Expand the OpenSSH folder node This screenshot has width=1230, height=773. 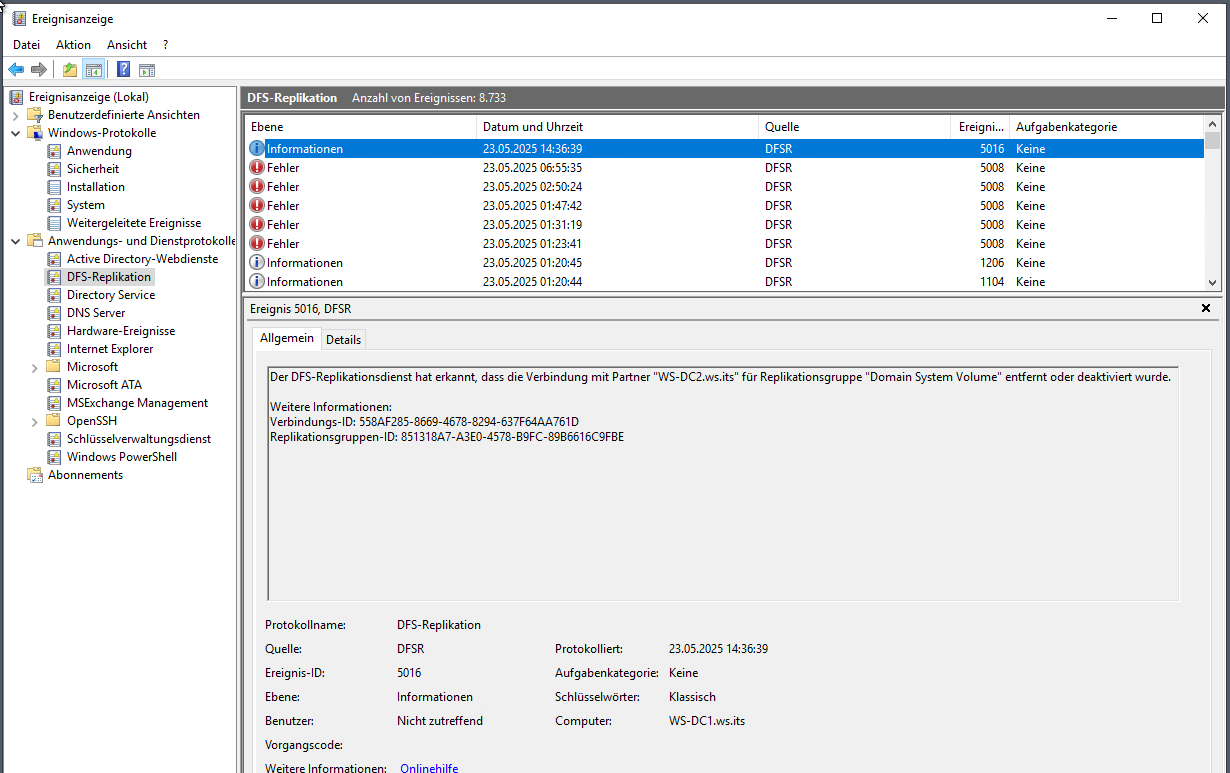35,421
